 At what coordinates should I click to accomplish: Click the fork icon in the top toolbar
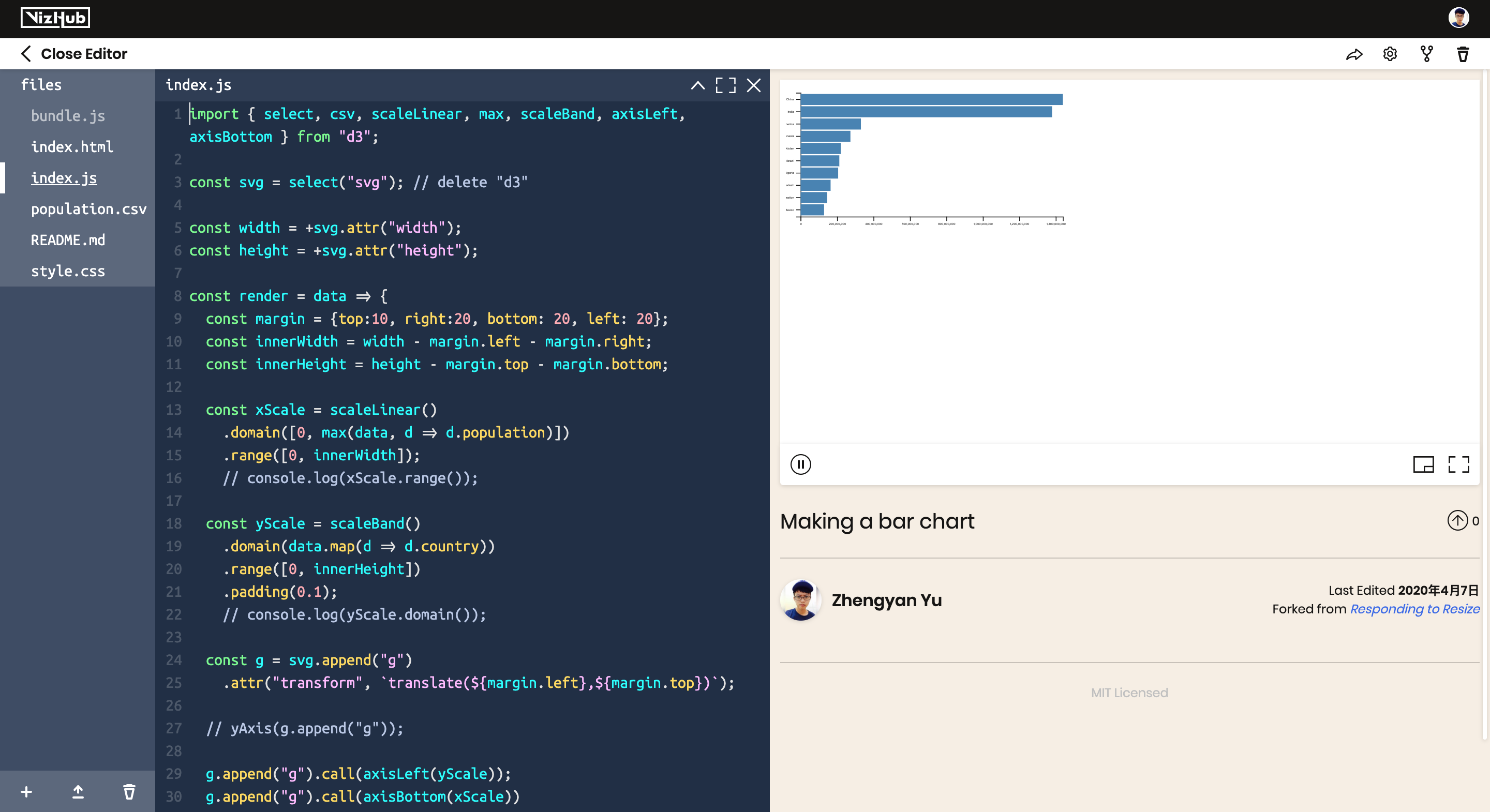tap(1426, 54)
